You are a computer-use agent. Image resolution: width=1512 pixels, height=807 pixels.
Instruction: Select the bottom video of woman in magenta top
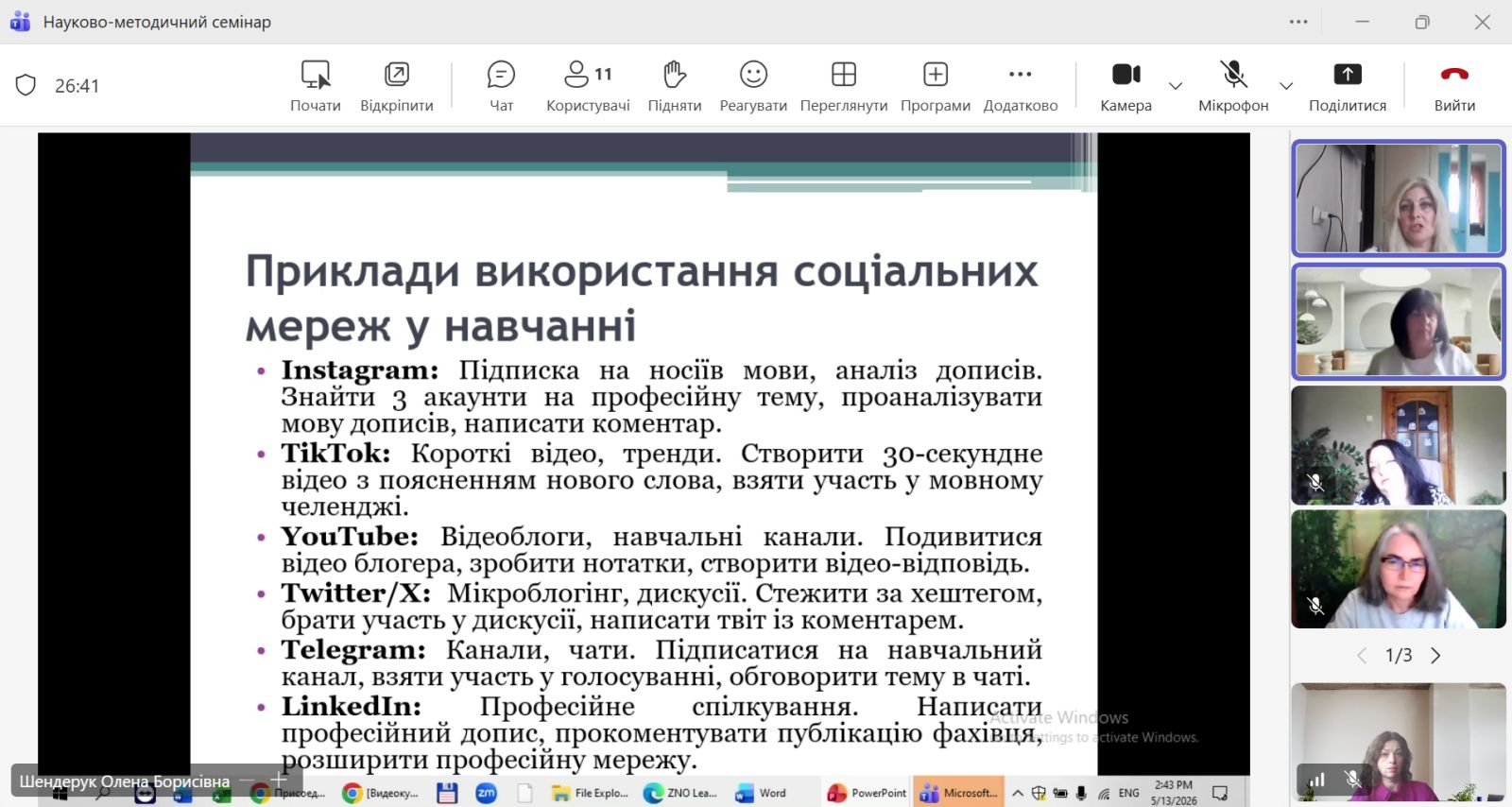tap(1399, 742)
